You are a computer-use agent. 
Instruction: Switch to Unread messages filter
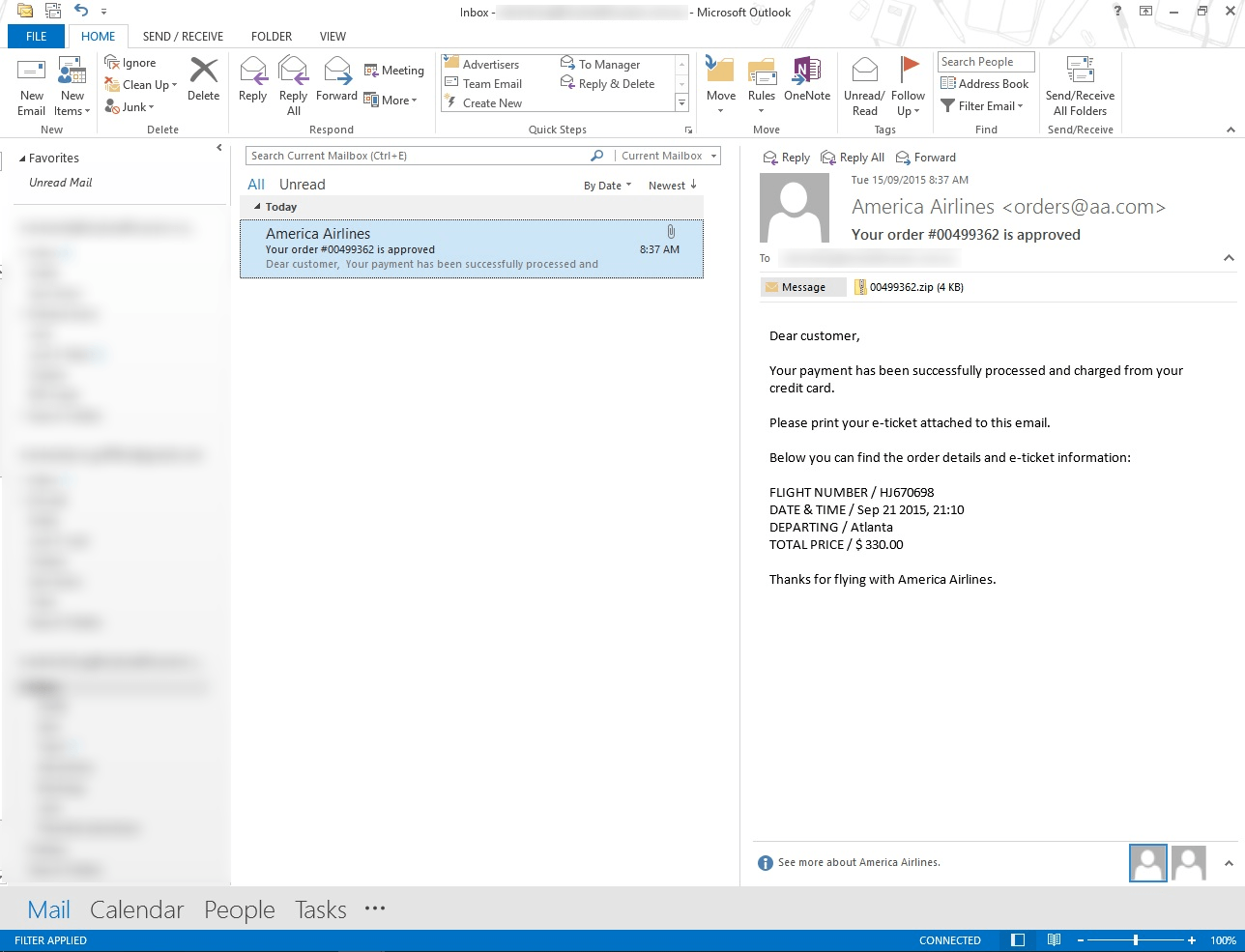click(302, 185)
